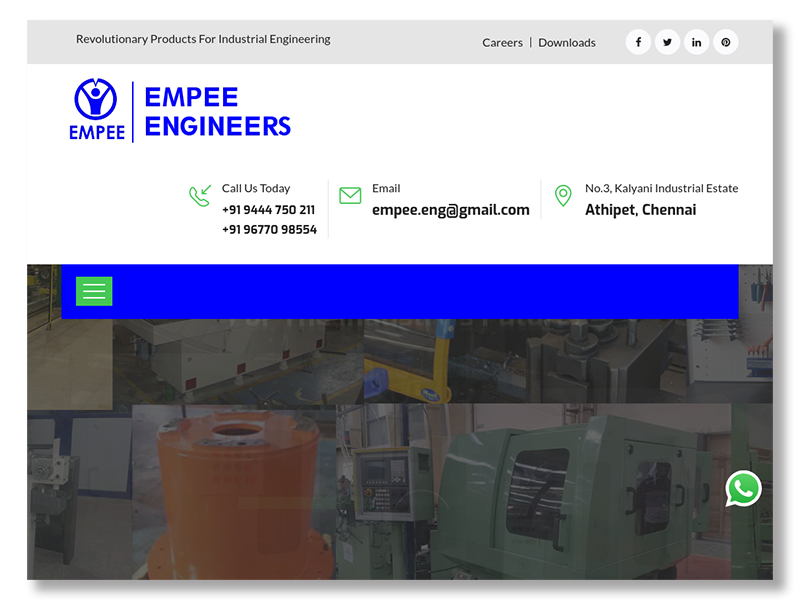Open the Facebook social icon
Screen dimensions: 800x600
click(x=638, y=42)
